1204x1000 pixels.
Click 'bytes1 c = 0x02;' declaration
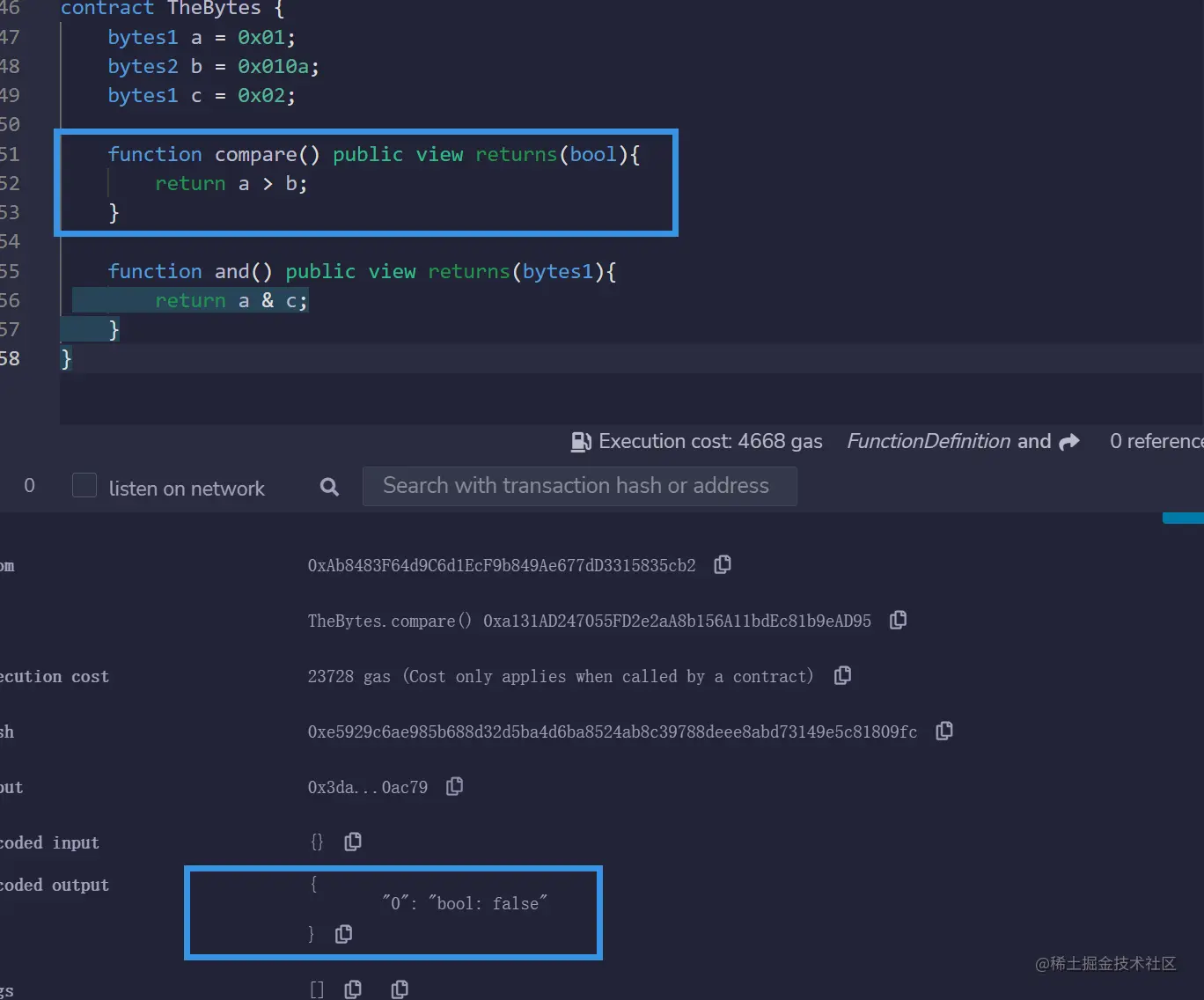coord(202,95)
